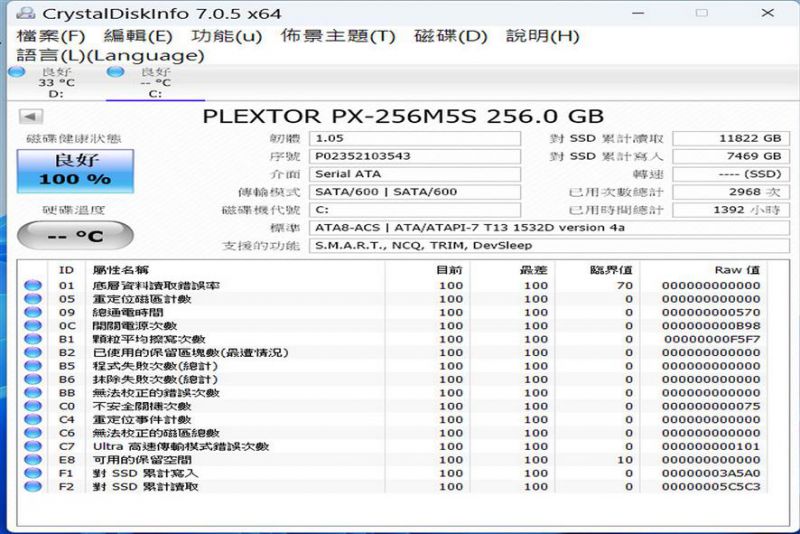The image size is (800, 534).
Task: Minimize the CrystalDiskInfo window
Action: pos(638,13)
